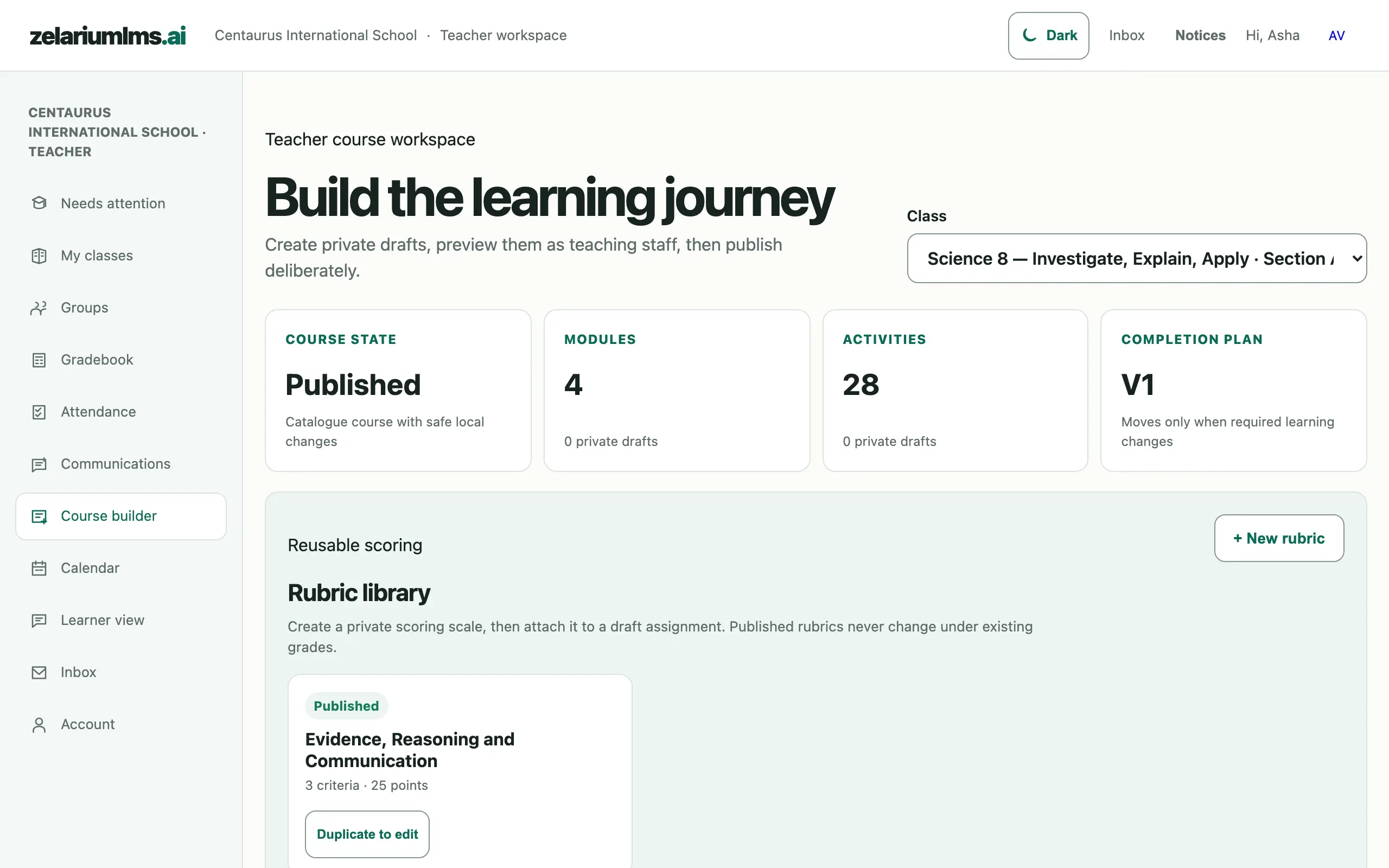Click the Activities 28 card
The image size is (1389, 868).
pos(955,391)
